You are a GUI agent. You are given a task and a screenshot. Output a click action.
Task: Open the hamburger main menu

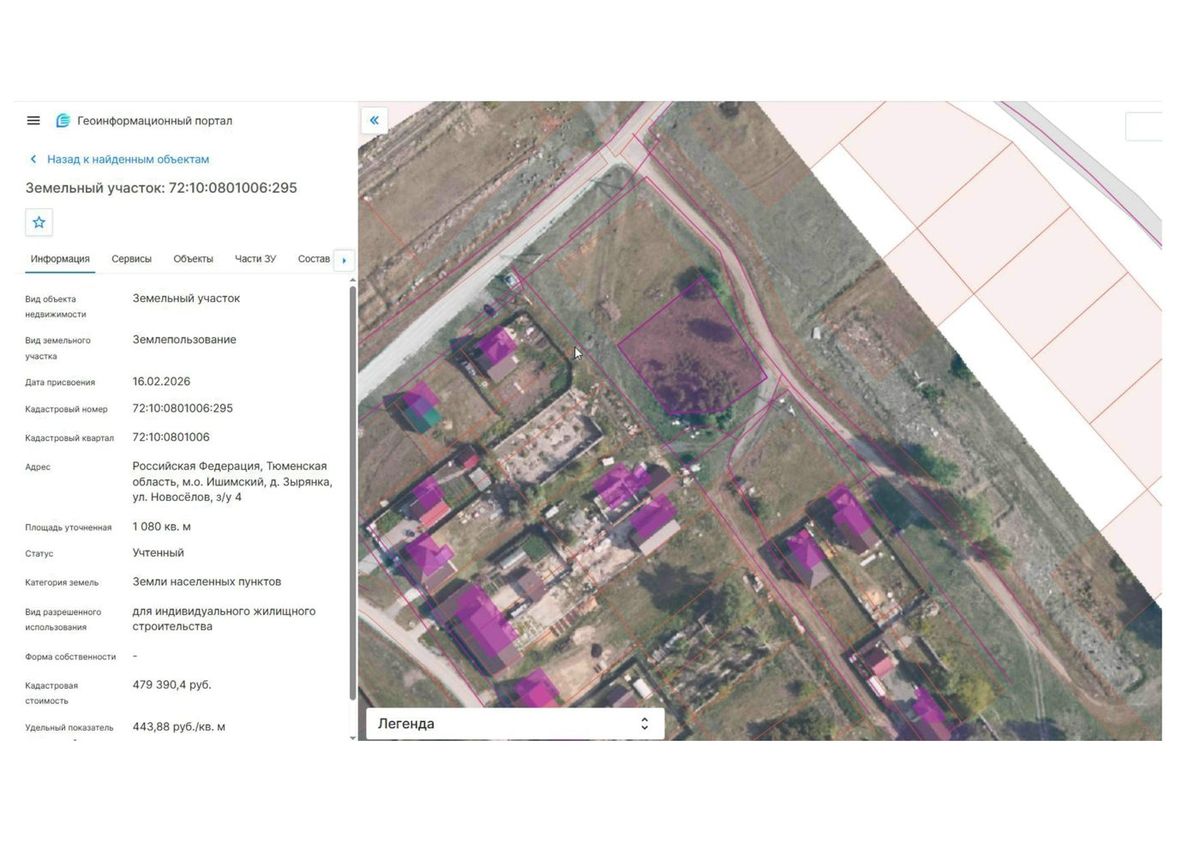click(x=33, y=120)
